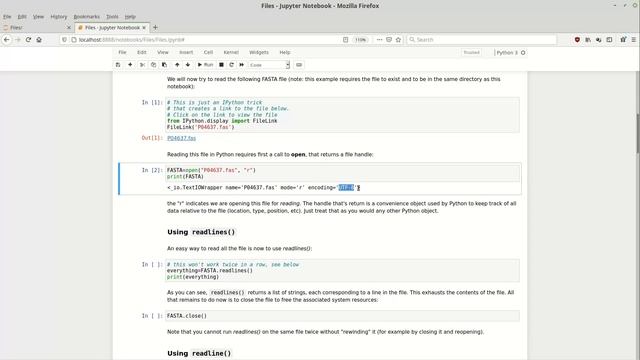Run the selected cell
This screenshot has height=360, width=640.
(x=205, y=65)
